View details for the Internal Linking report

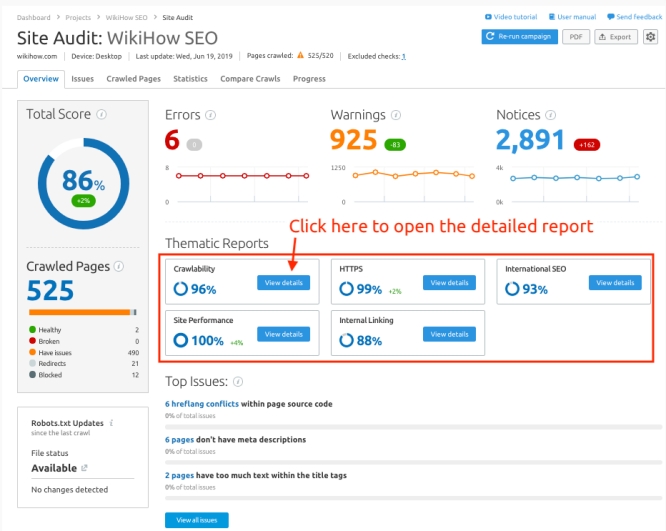point(449,334)
